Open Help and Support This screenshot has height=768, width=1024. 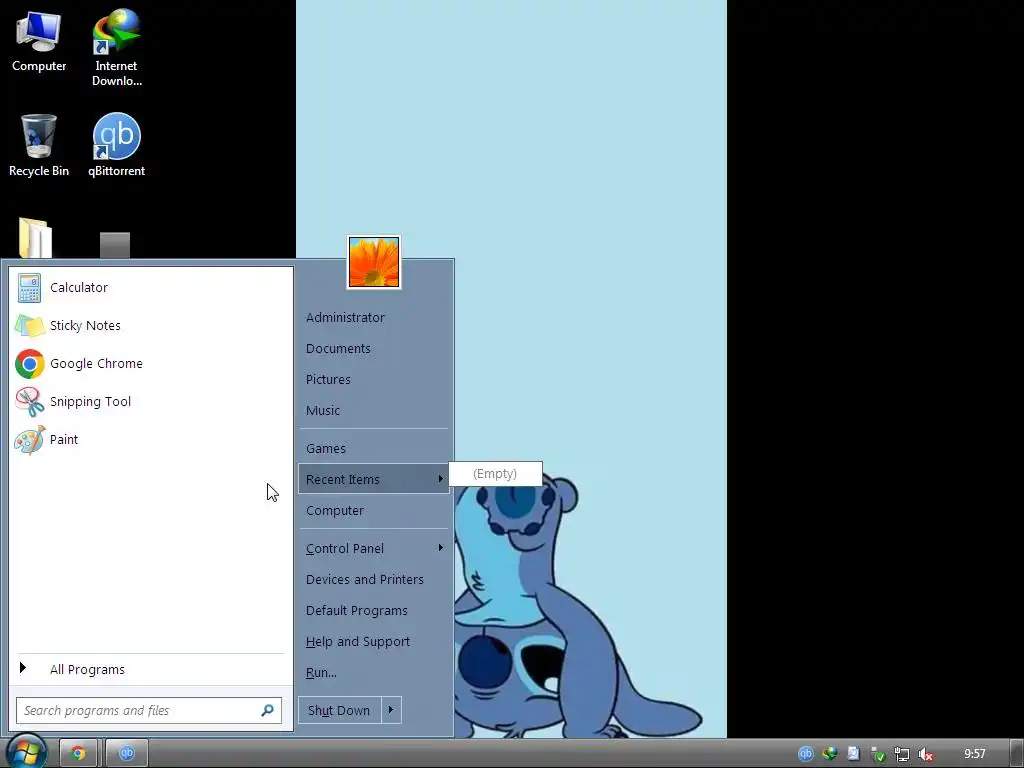(x=374, y=641)
